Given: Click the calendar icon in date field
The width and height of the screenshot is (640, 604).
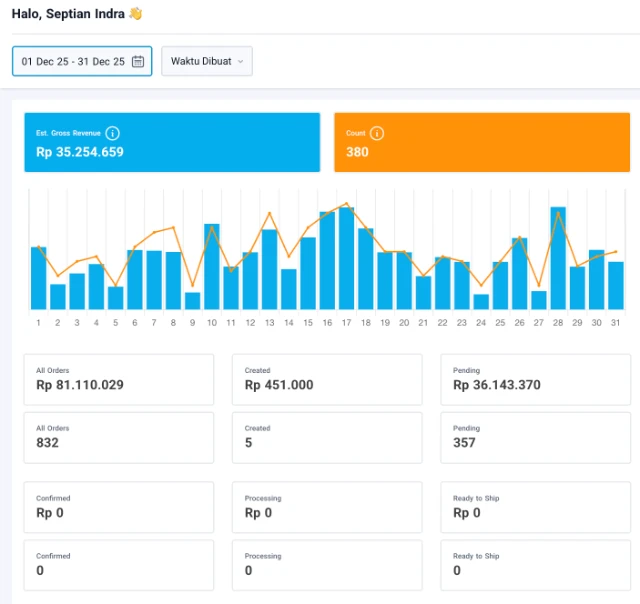Looking at the screenshot, I should (138, 61).
